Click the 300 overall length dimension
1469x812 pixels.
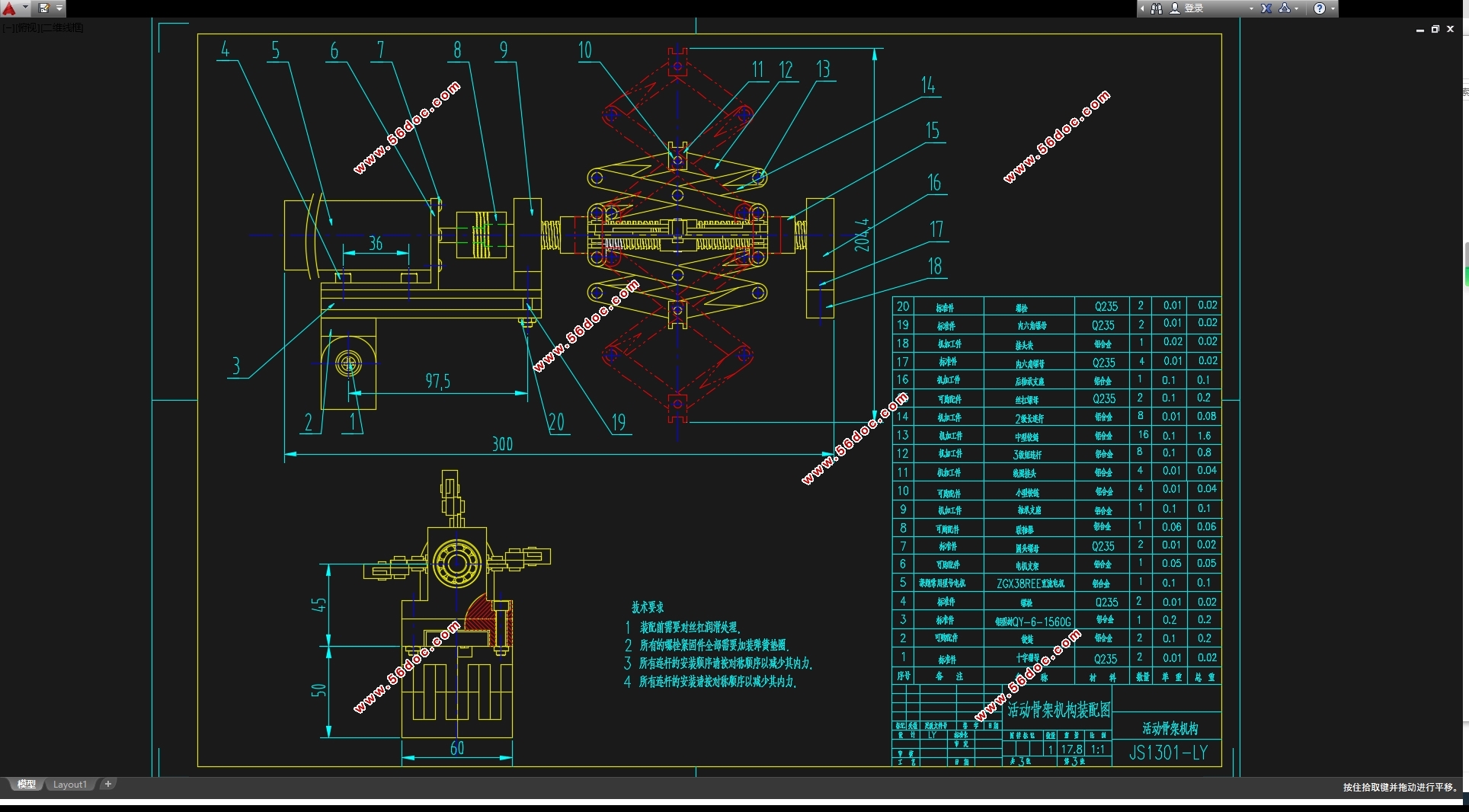pos(502,444)
